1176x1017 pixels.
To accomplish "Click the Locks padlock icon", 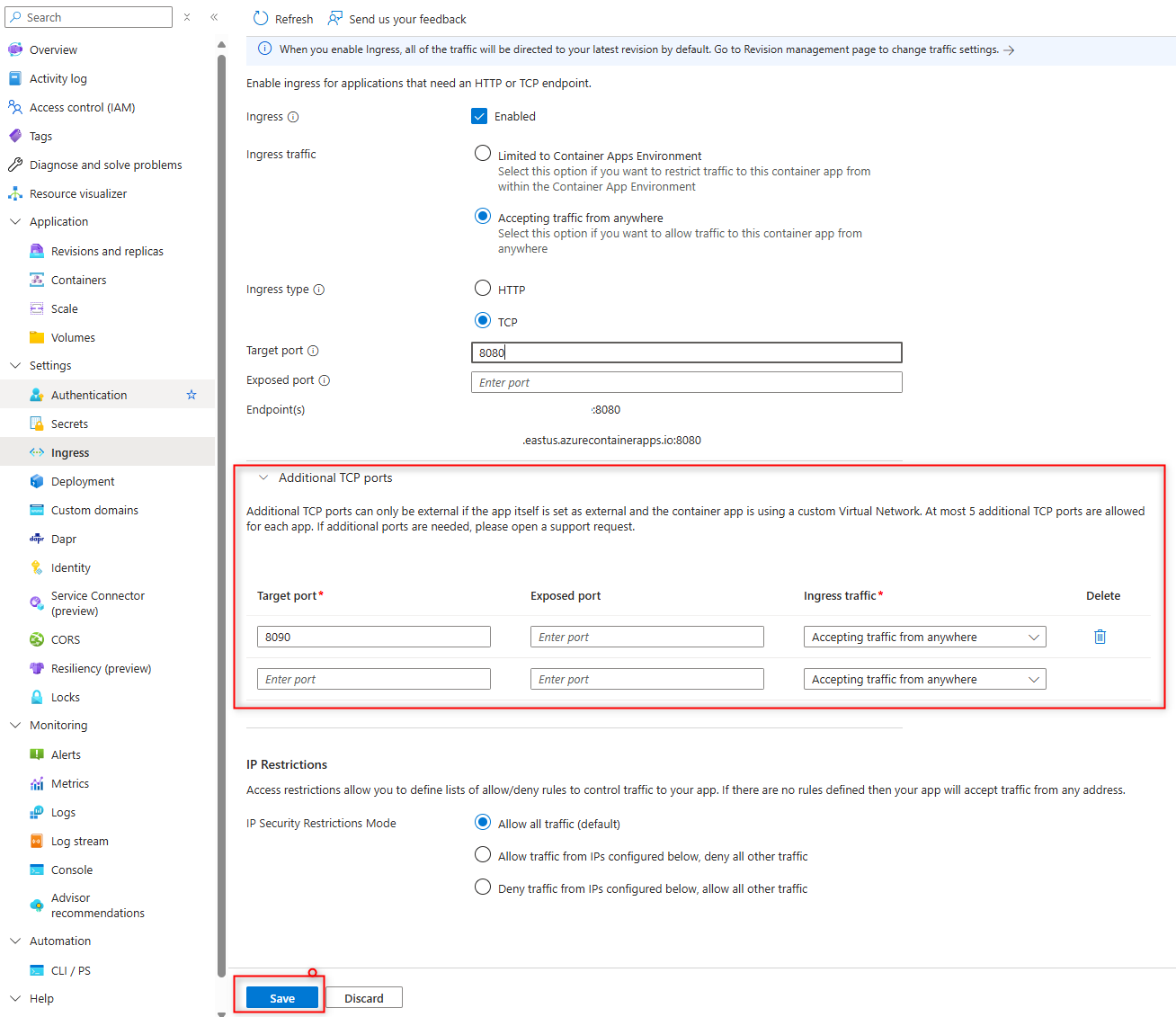I will pyautogui.click(x=37, y=697).
